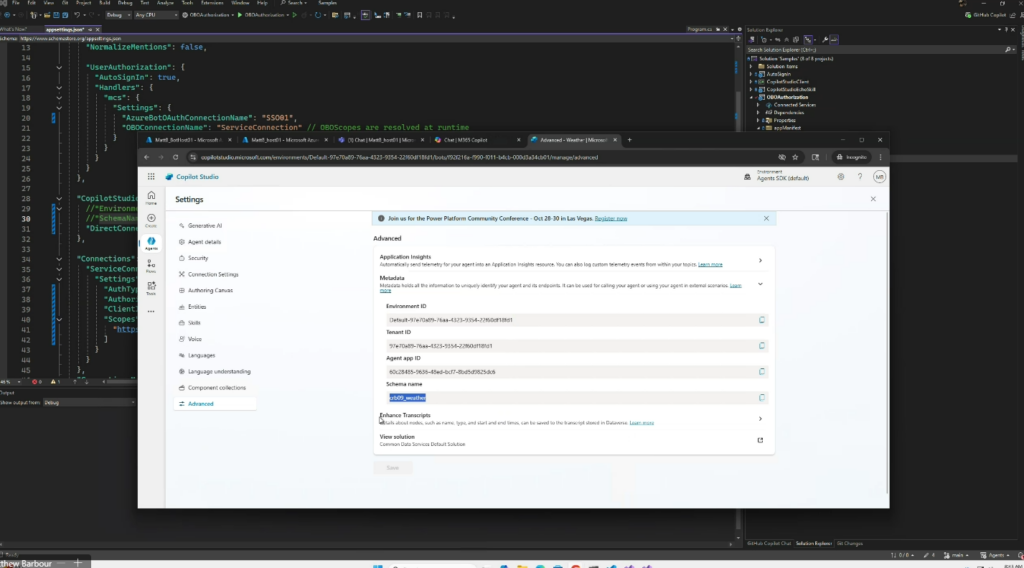Image resolution: width=1024 pixels, height=568 pixels.
Task: Select Advanced settings item
Action: tap(216, 404)
